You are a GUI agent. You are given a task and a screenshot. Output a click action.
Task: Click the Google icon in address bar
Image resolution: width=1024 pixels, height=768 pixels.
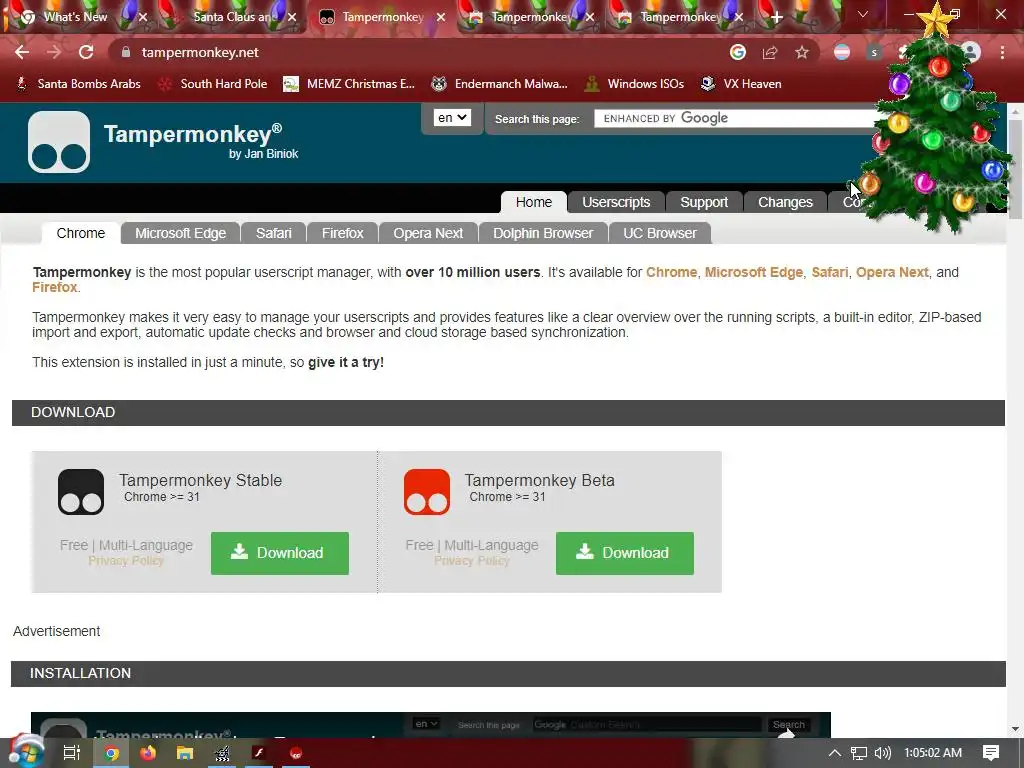coord(737,52)
